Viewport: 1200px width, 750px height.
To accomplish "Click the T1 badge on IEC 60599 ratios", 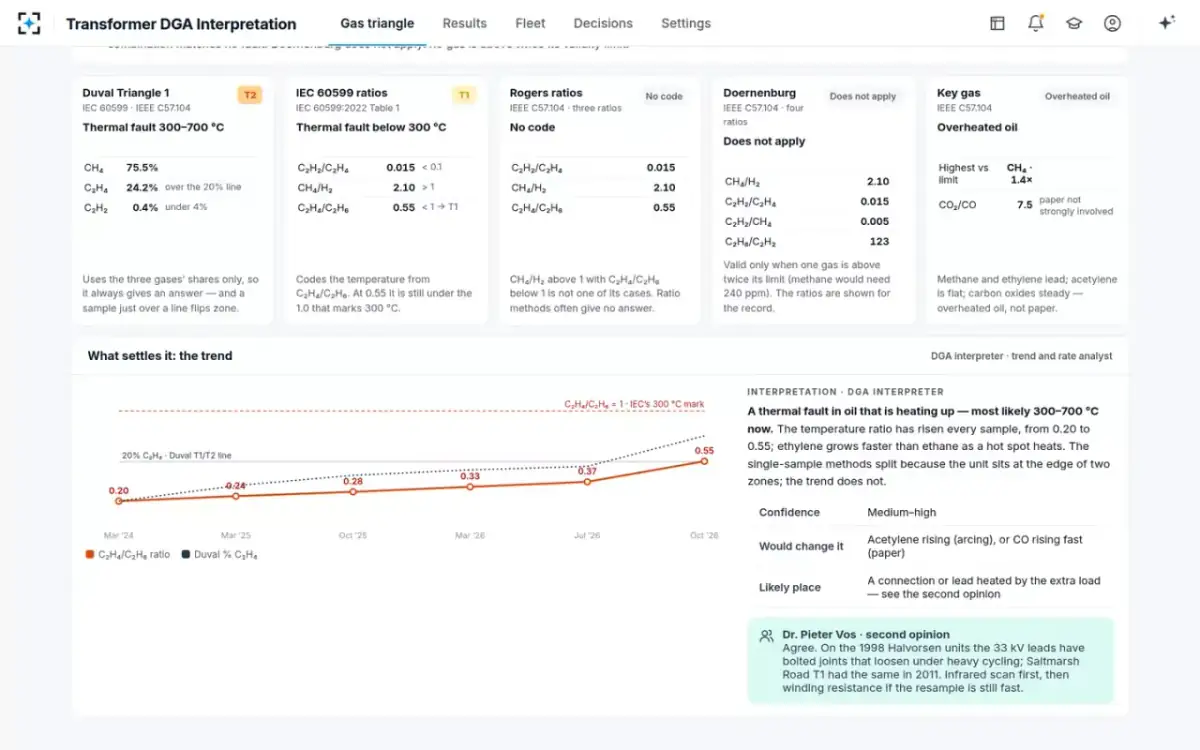I will tap(464, 95).
